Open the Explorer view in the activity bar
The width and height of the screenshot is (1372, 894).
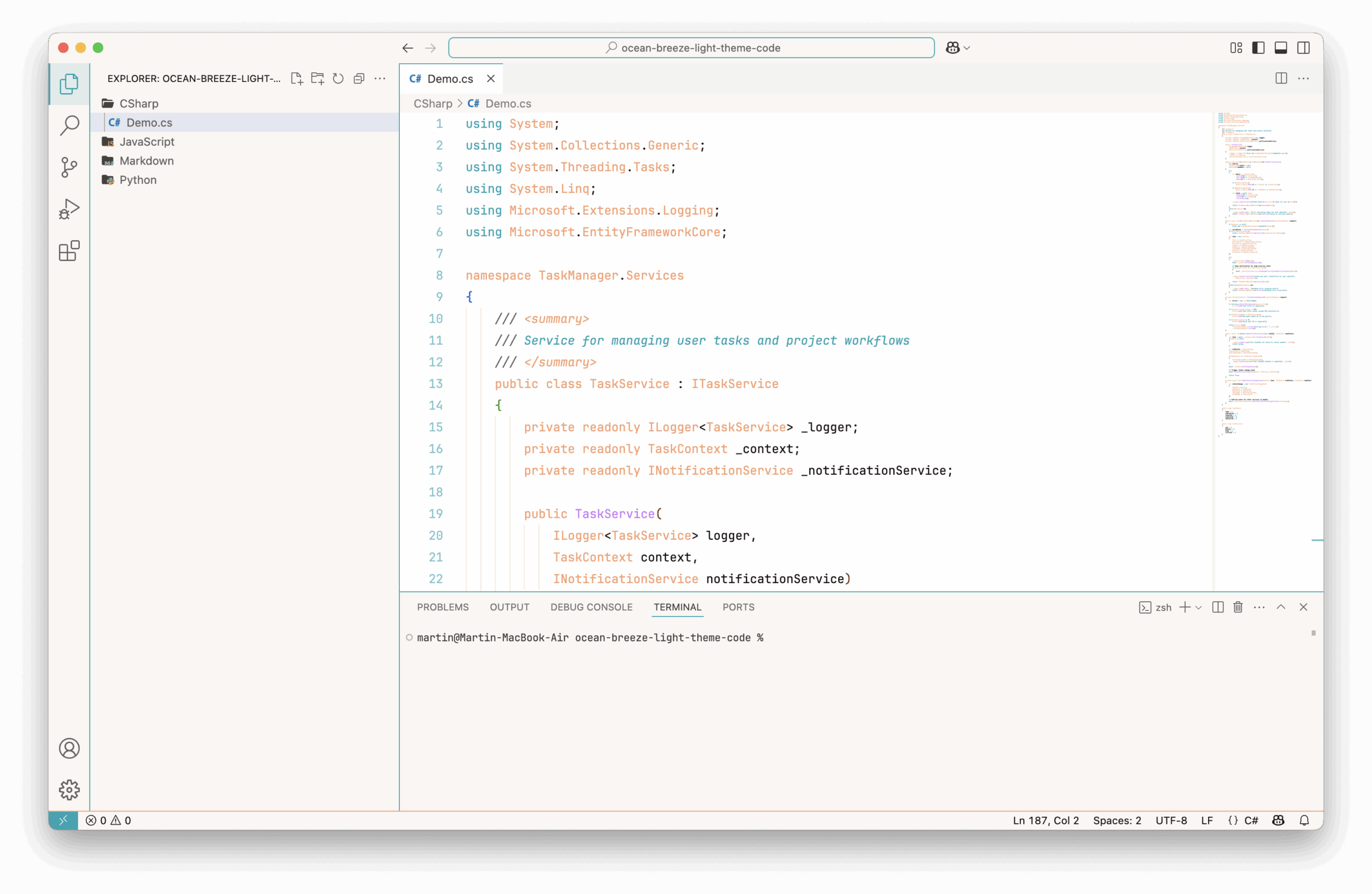point(69,84)
